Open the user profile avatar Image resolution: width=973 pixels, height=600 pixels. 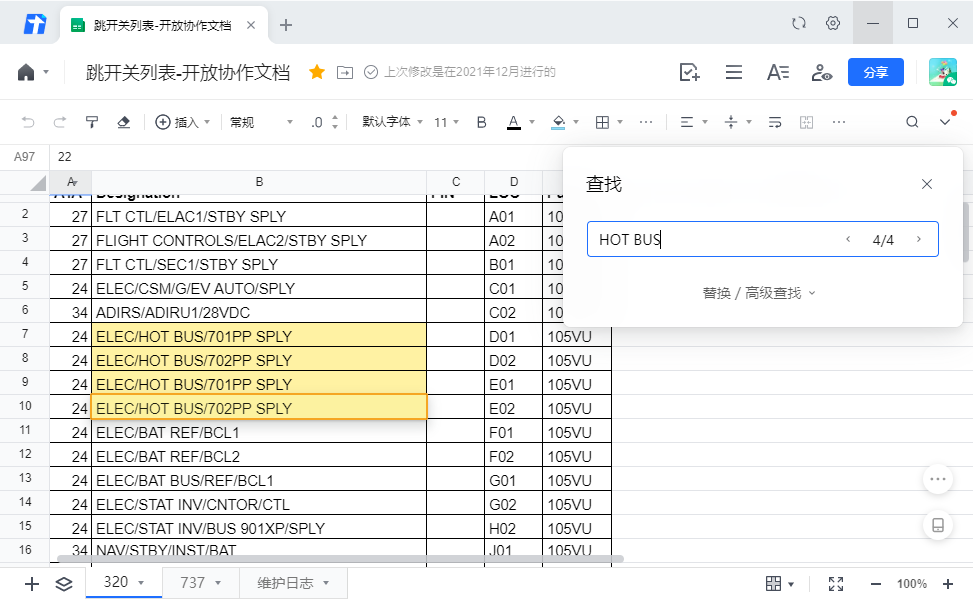pos(943,72)
